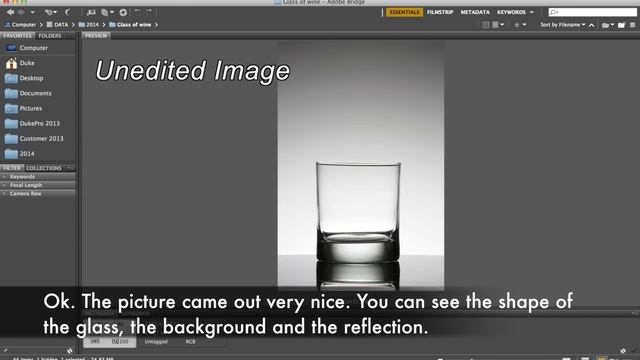The height and width of the screenshot is (360, 640).
Task: Open the parent or favorites dropdown arrow
Action: click(33, 13)
